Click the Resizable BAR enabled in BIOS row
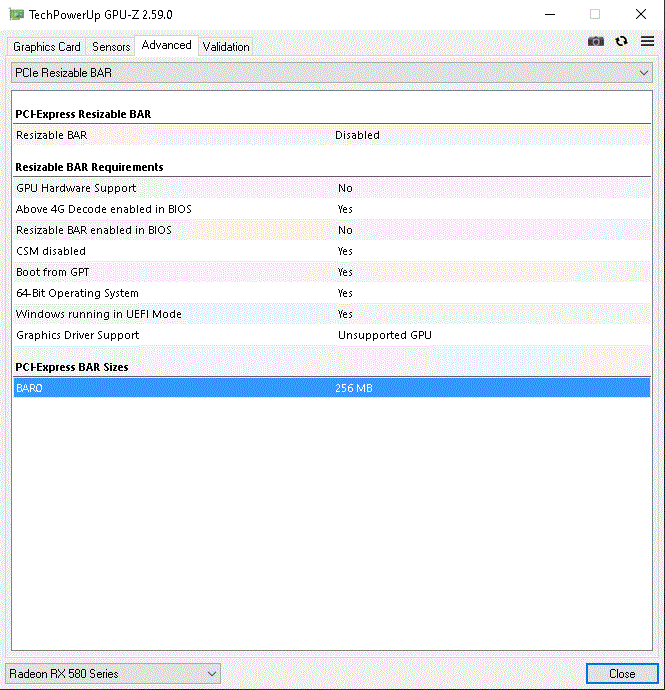 [x=331, y=230]
